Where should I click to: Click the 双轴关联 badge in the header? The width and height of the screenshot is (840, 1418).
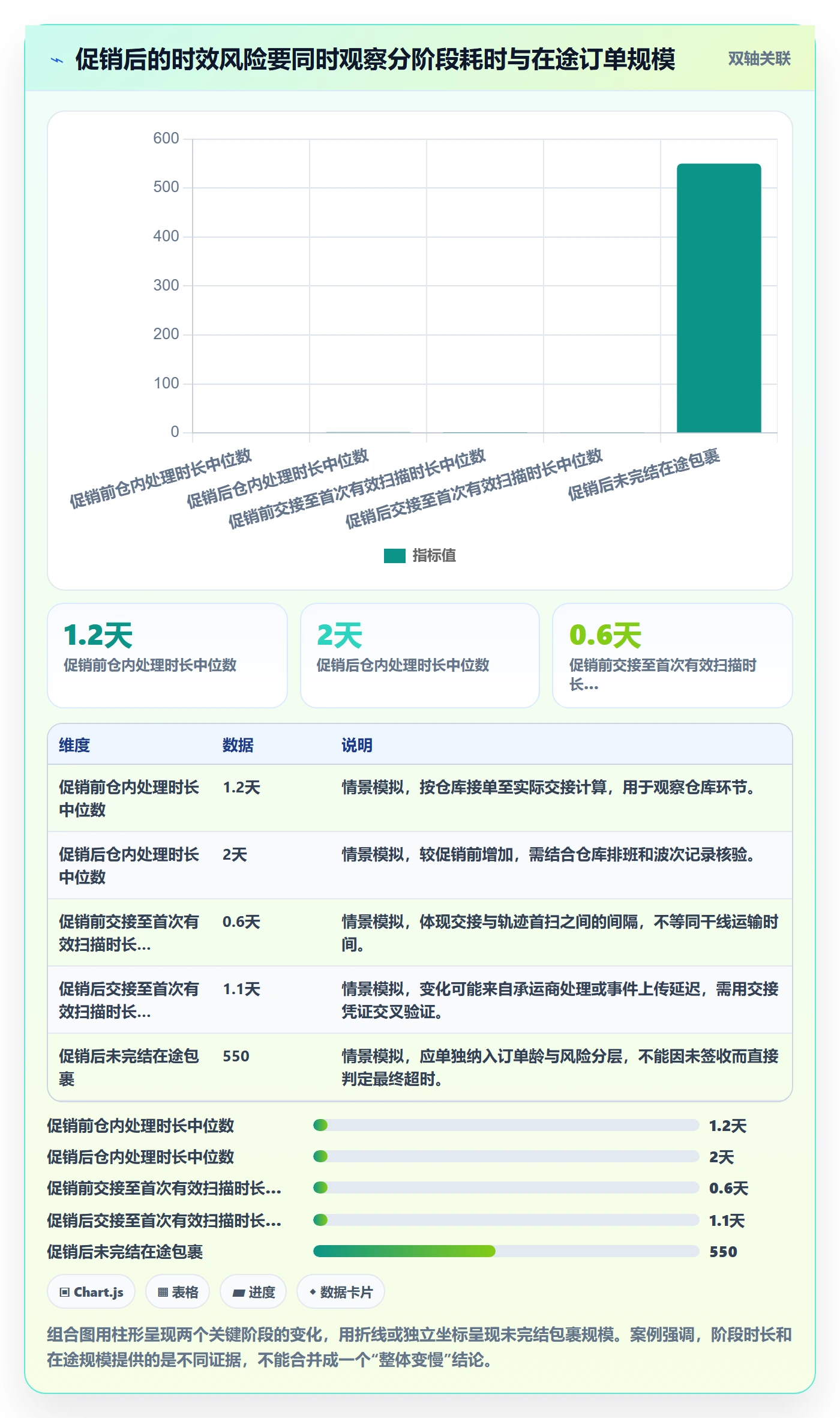[759, 59]
